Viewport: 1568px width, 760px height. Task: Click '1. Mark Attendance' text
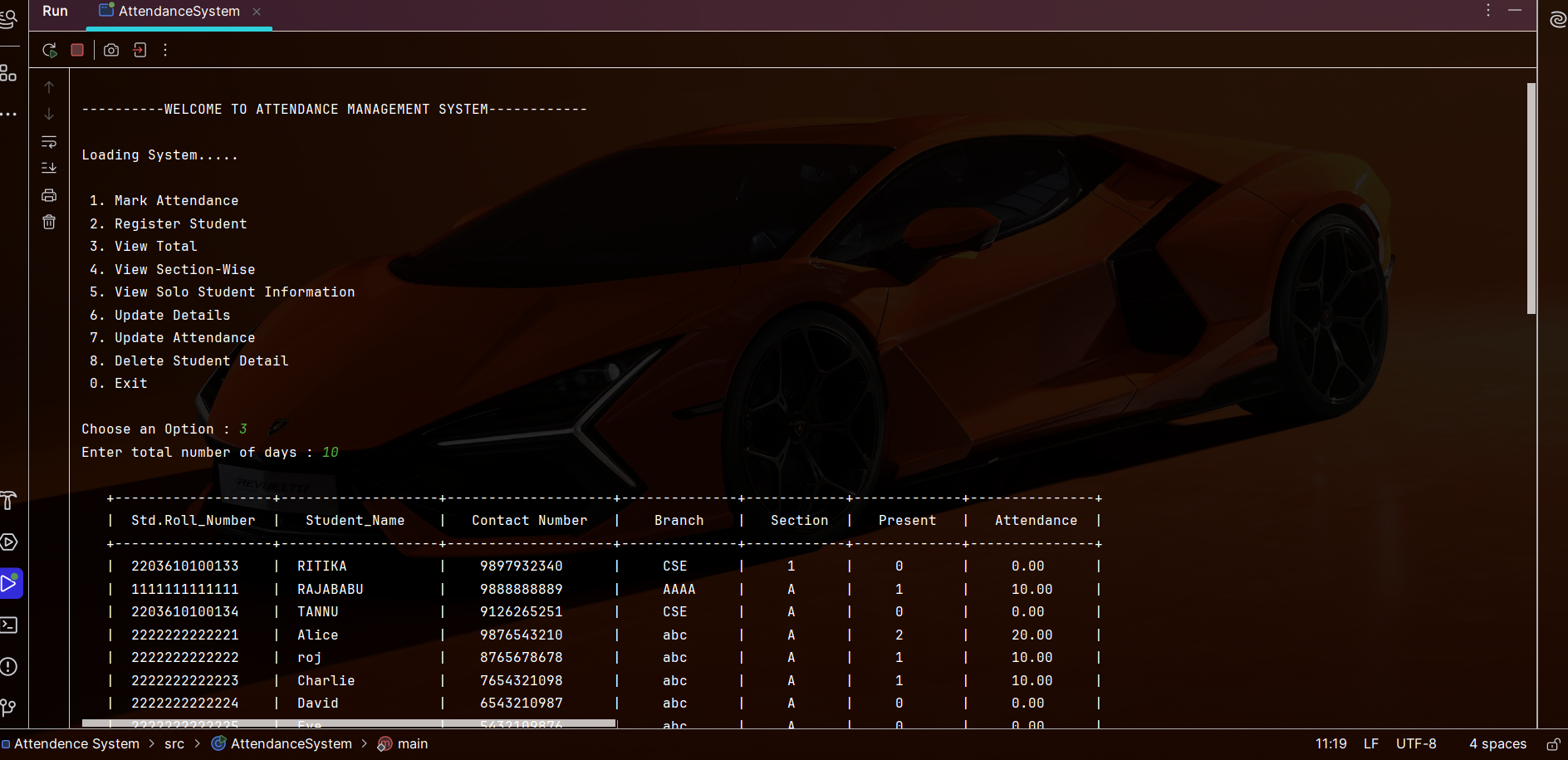[164, 201]
